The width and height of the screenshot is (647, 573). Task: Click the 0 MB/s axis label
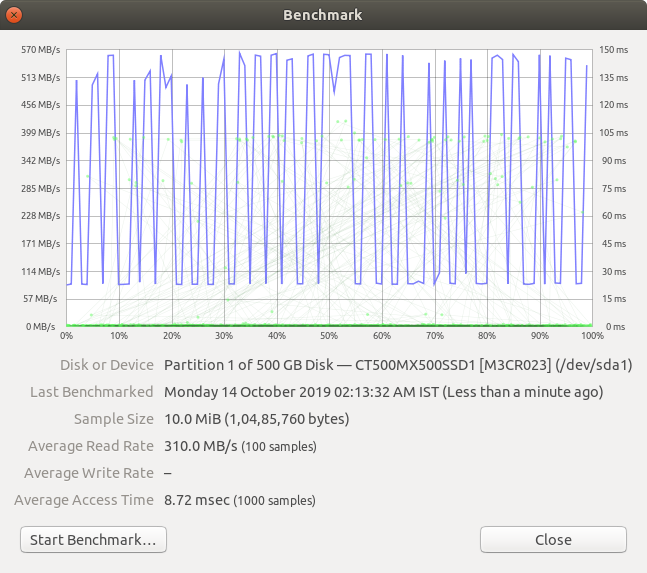pos(40,327)
